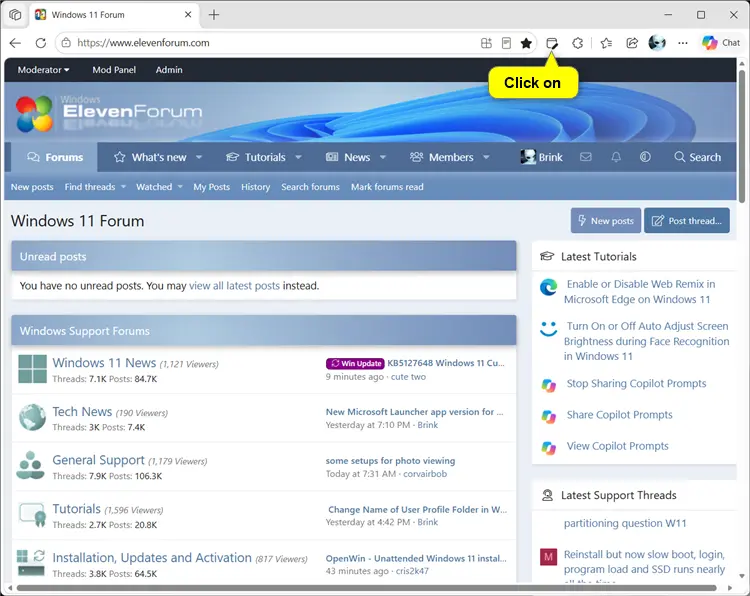Open tab actions menu icon
This screenshot has width=750, height=596.
[x=15, y=15]
